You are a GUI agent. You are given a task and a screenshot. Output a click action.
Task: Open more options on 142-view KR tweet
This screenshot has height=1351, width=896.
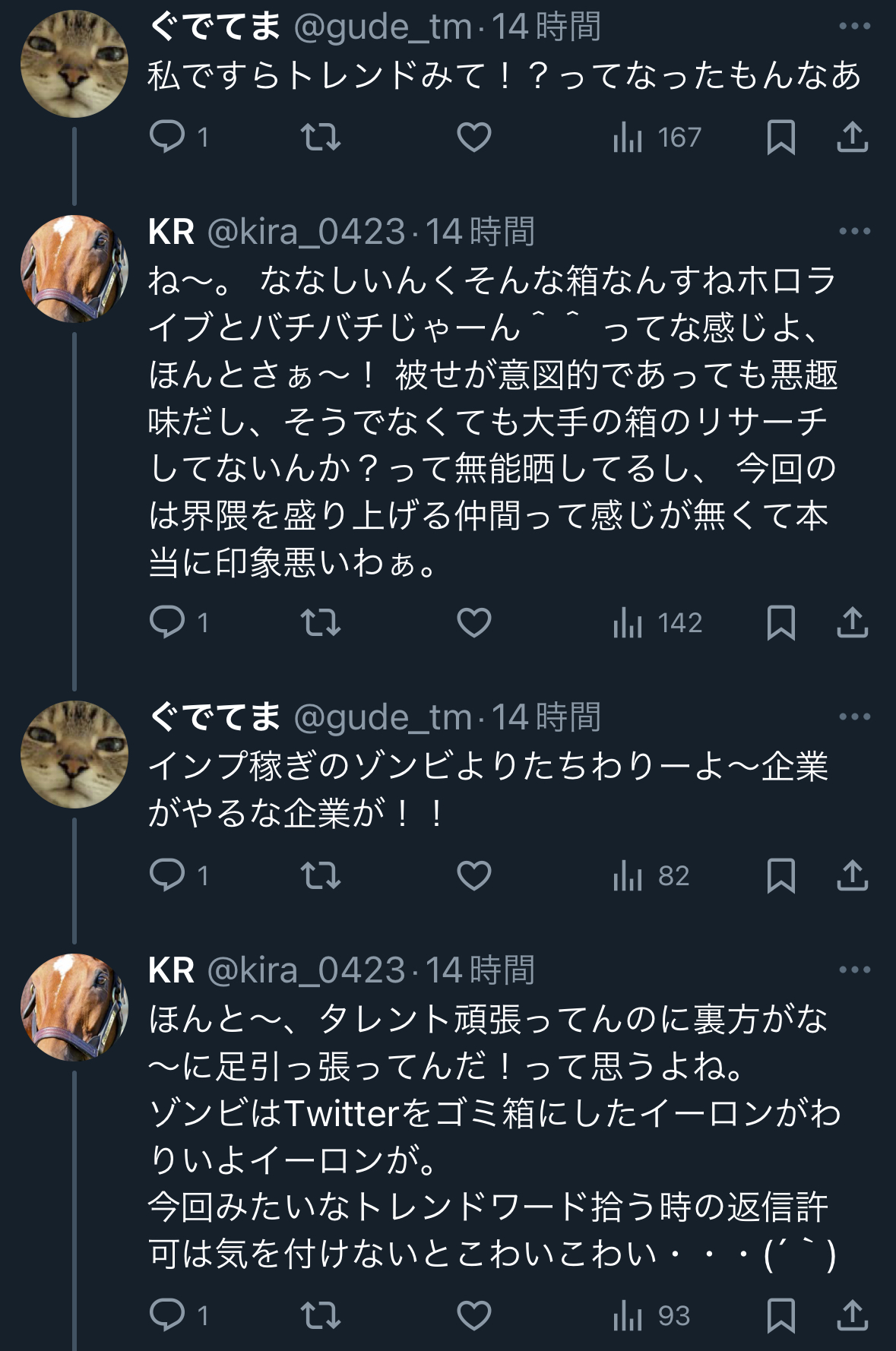pyautogui.click(x=854, y=231)
